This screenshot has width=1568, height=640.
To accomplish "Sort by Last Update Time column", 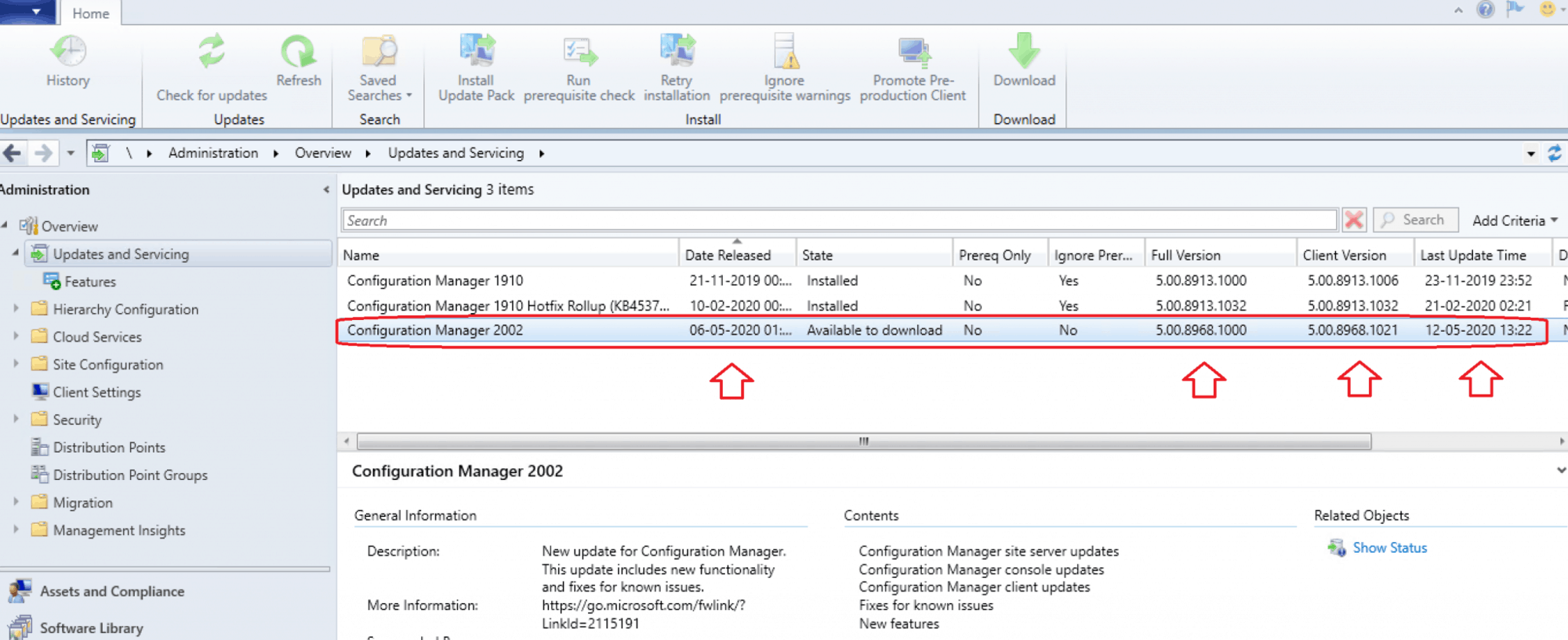I will [x=1483, y=256].
